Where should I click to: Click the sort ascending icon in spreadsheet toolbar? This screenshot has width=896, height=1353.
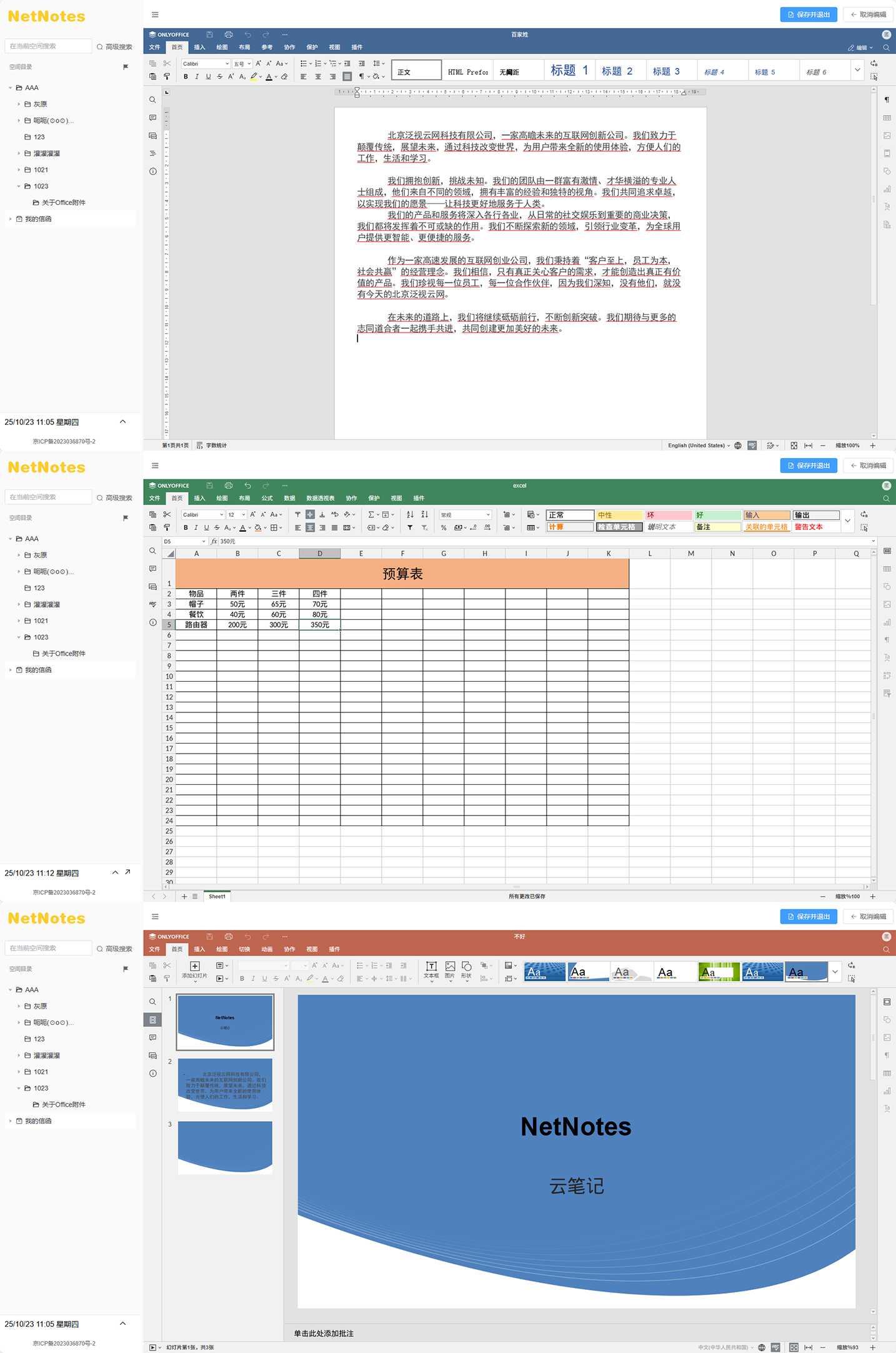pyautogui.click(x=410, y=515)
